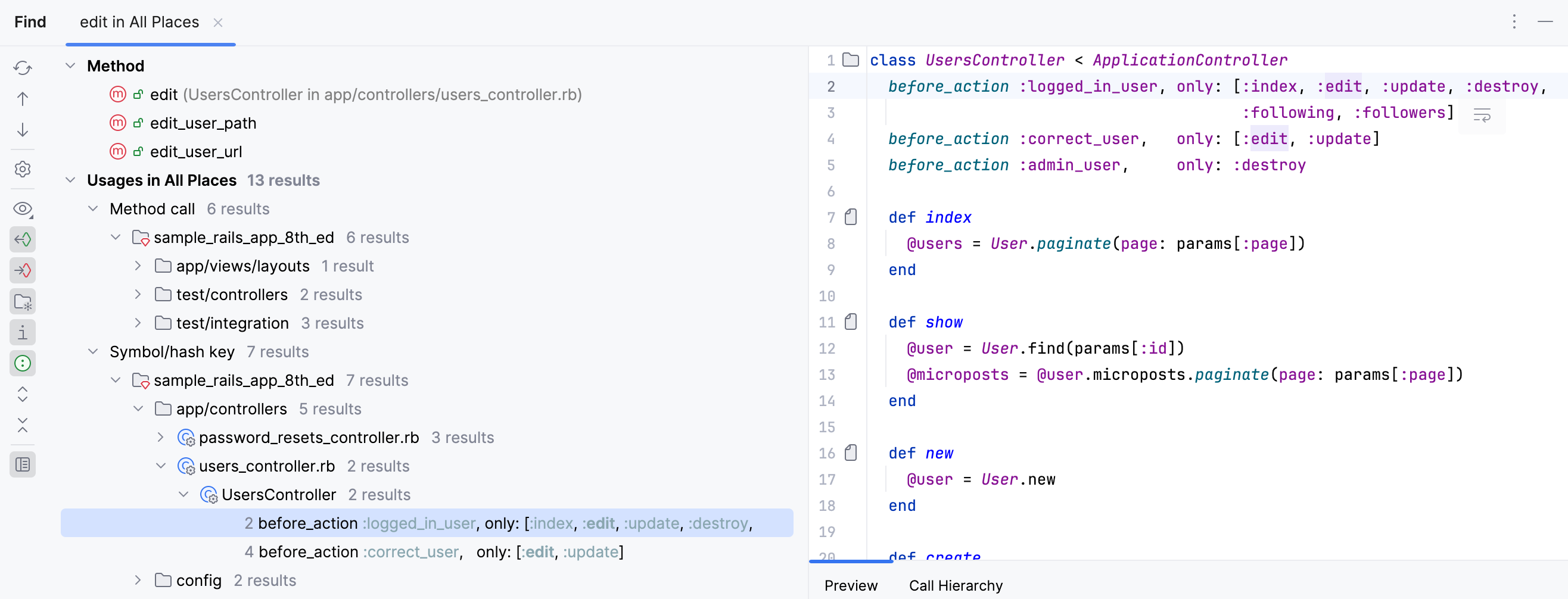The image size is (1568, 599).
Task: Click the Rerun search refresh icon
Action: click(23, 67)
